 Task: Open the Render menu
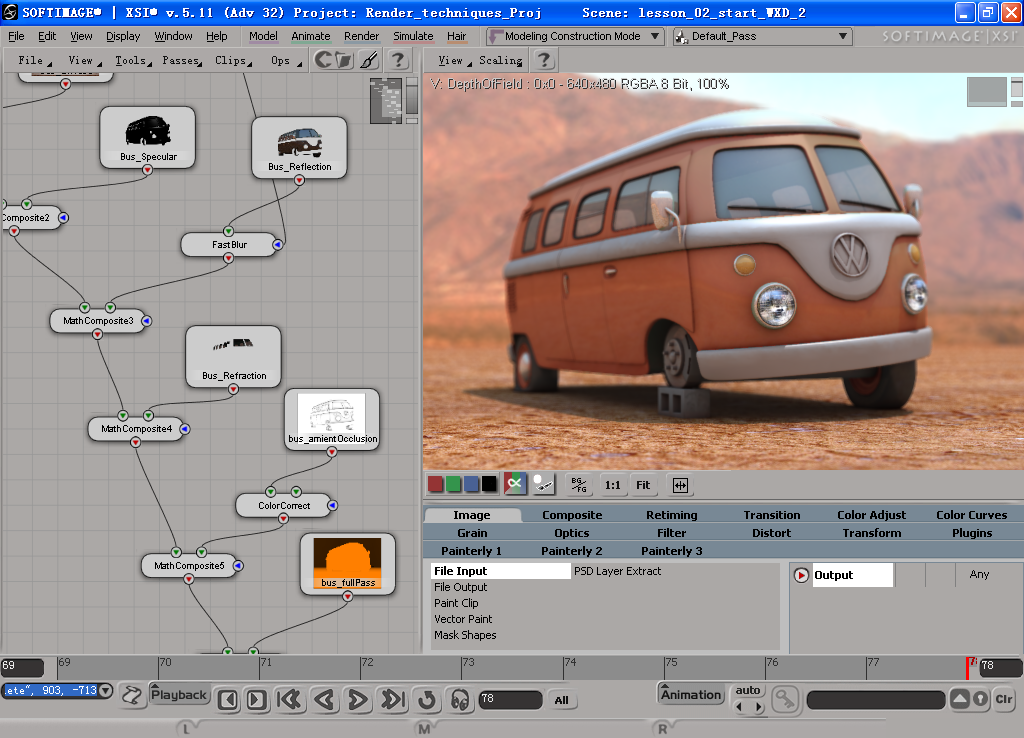point(361,37)
